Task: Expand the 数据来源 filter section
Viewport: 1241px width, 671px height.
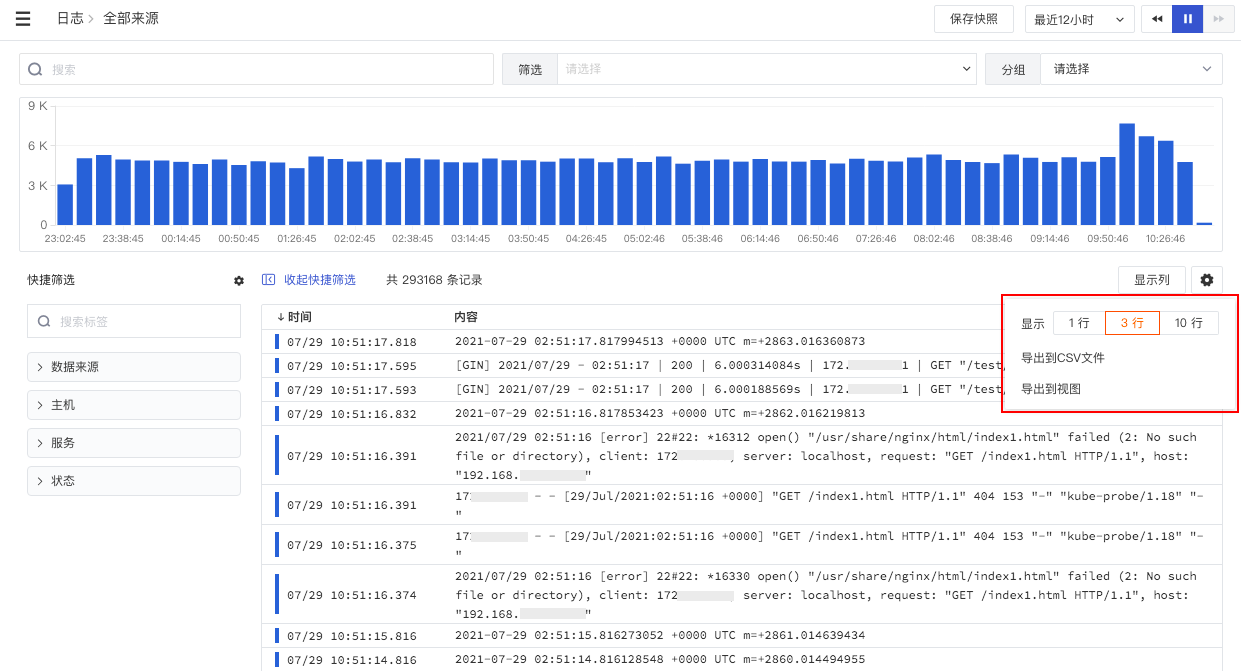Action: coord(134,367)
